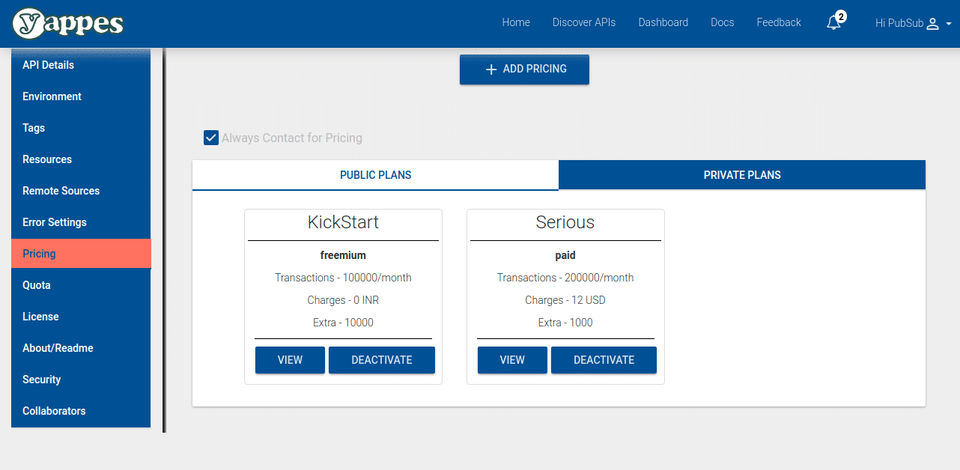Click the Add Pricing button
Viewport: 960px width, 470px height.
(524, 69)
